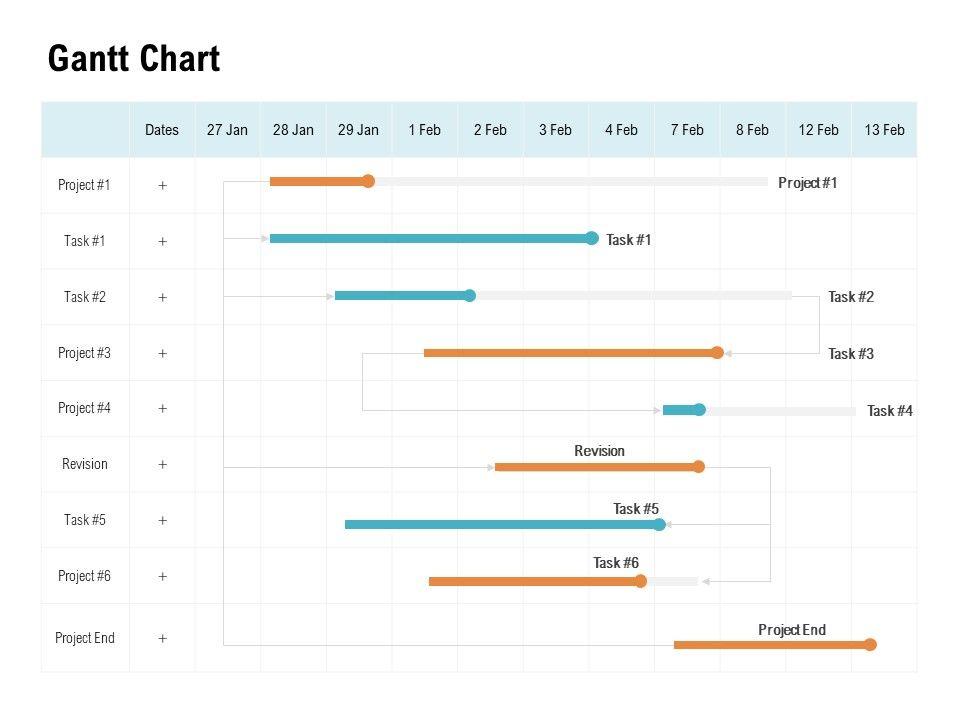Click the plus icon in Project #6 row
The image size is (960, 720).
[x=162, y=576]
